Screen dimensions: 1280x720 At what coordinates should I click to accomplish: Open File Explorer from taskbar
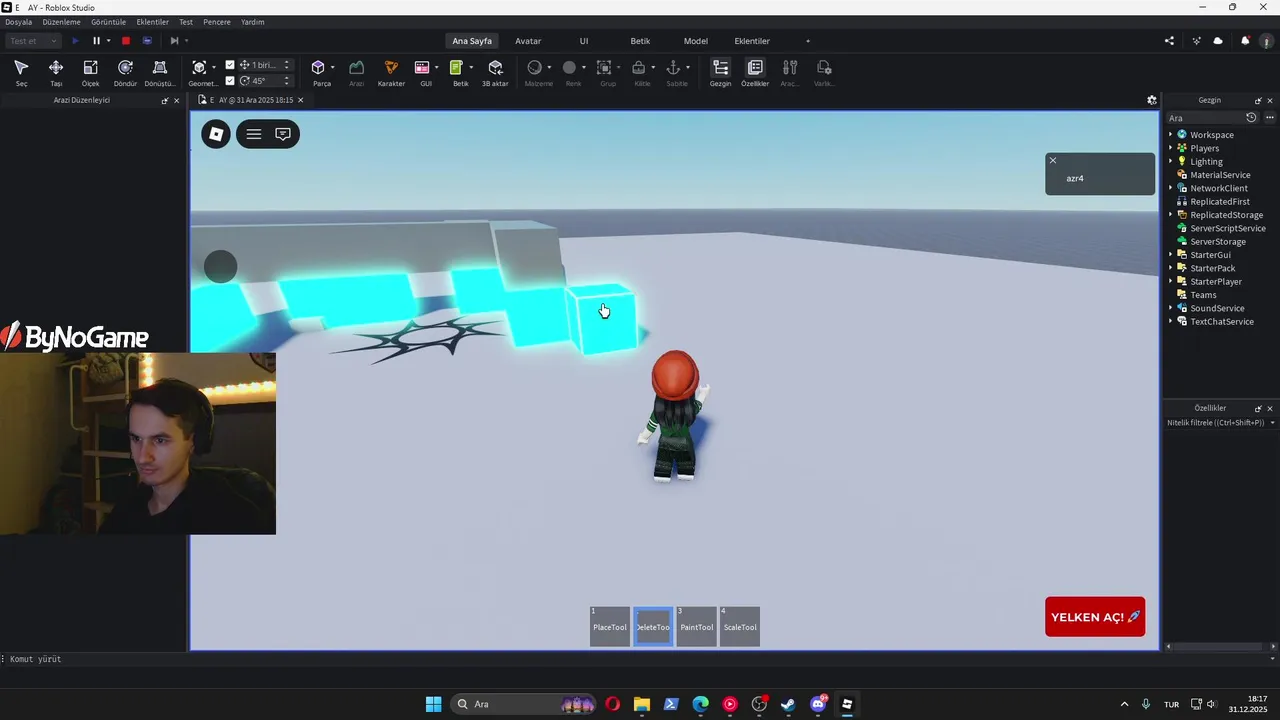641,704
